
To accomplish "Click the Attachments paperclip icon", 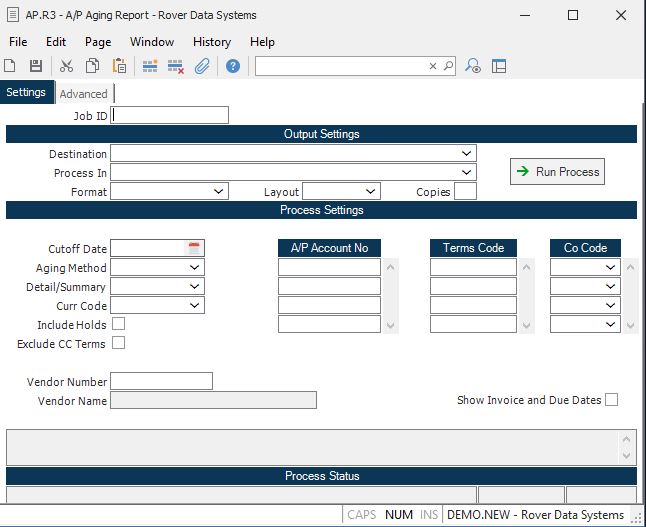I will [x=202, y=66].
